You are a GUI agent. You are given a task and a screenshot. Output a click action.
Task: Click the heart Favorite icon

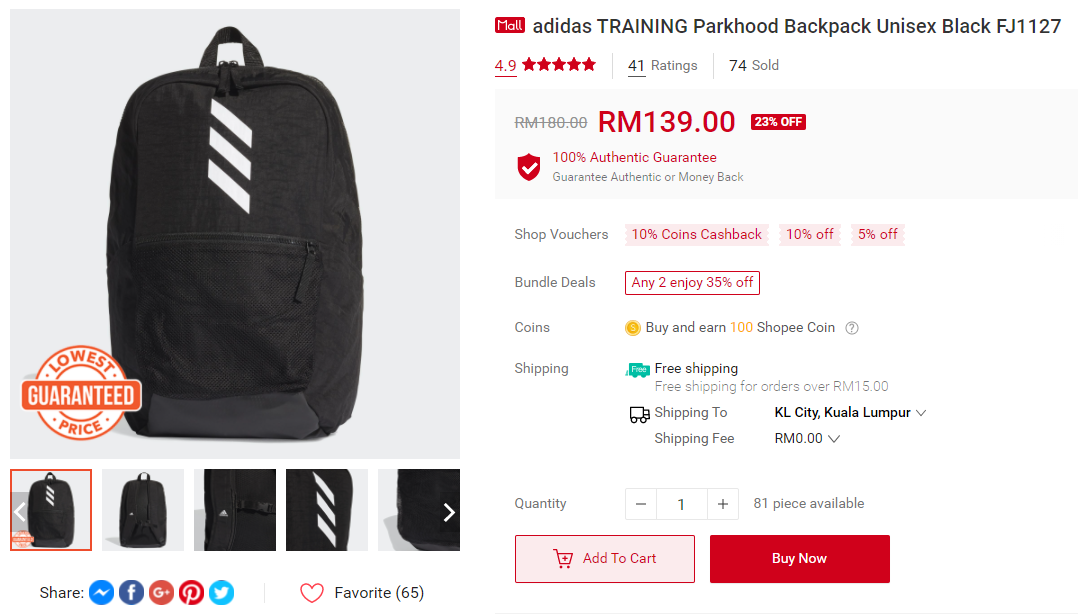(x=311, y=592)
